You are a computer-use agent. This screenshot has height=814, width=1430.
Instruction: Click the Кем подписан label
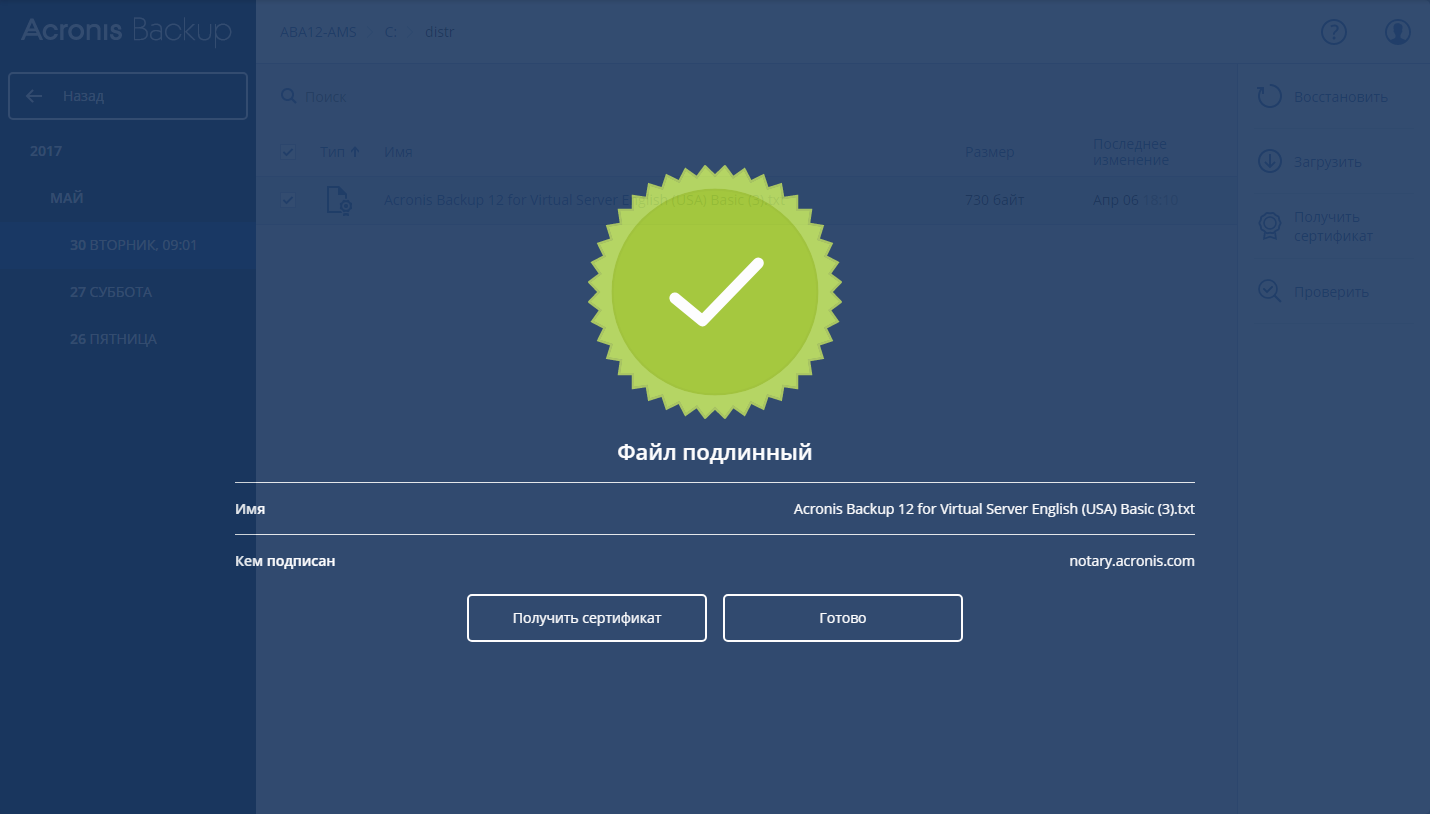285,561
